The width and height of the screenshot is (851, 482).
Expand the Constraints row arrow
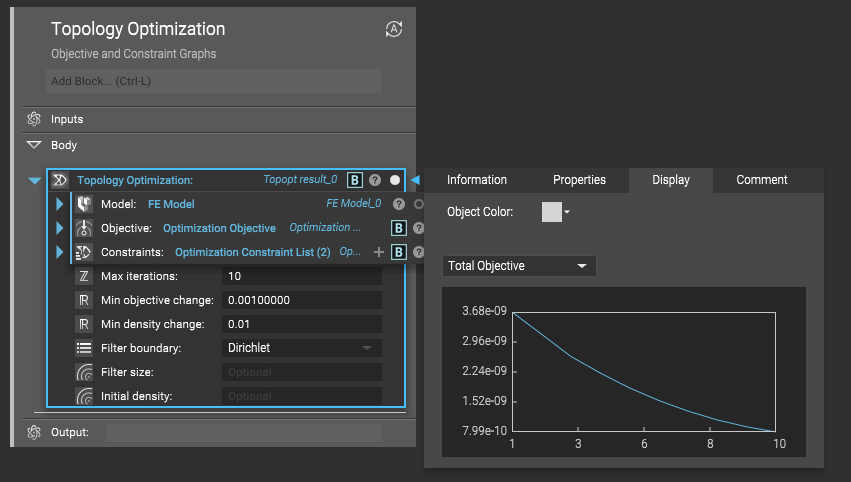(x=59, y=252)
